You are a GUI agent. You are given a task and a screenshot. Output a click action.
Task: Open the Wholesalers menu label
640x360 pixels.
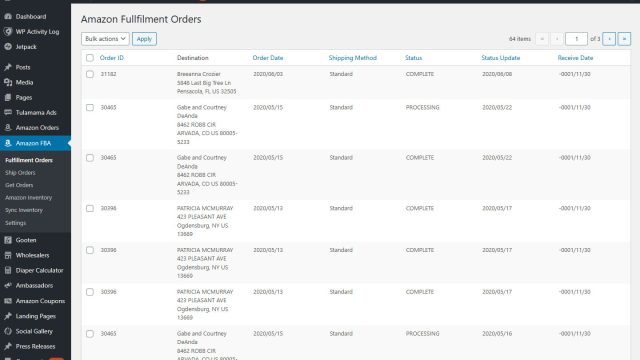click(32, 255)
